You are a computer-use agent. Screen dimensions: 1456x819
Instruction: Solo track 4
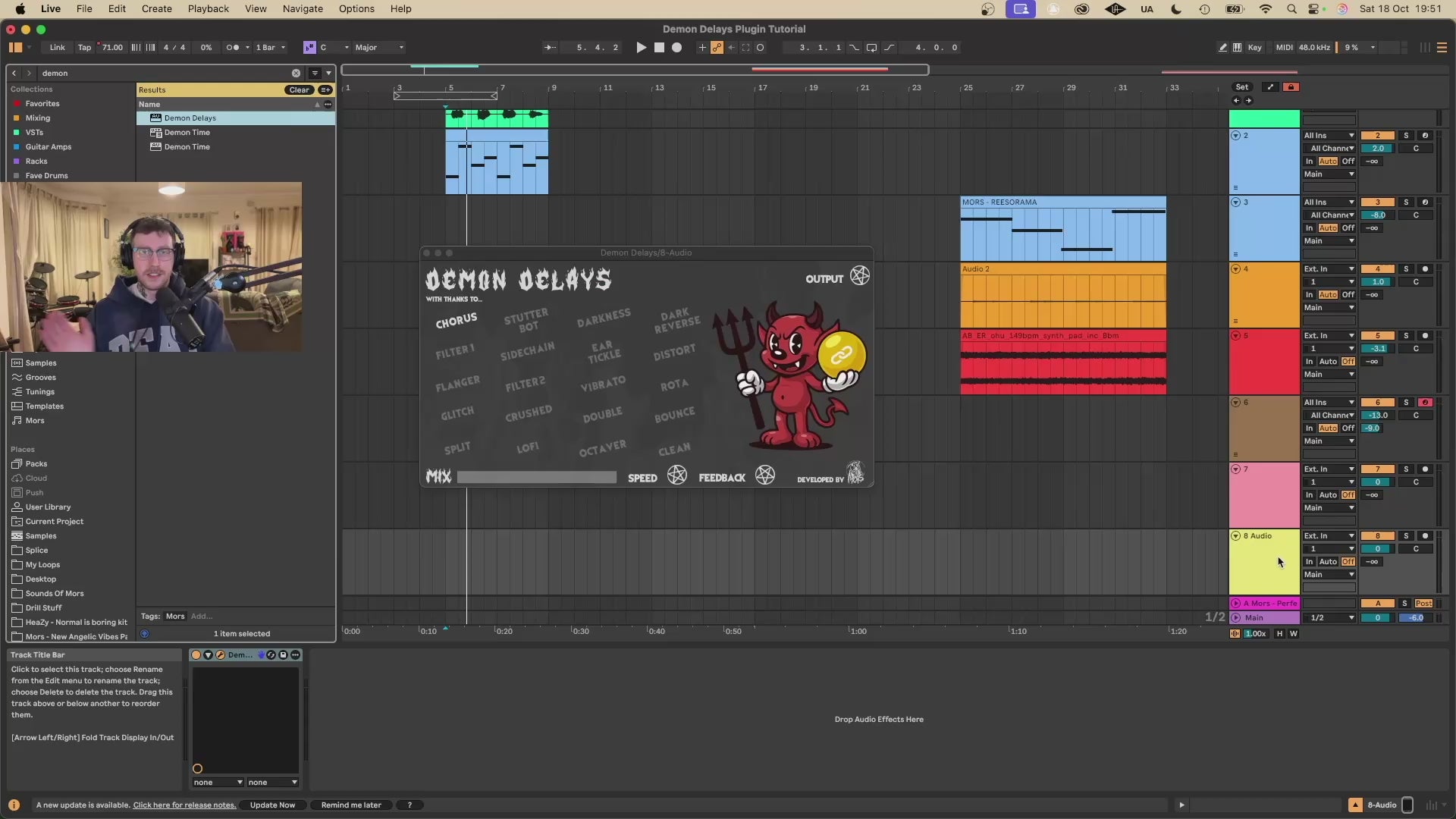[1406, 269]
